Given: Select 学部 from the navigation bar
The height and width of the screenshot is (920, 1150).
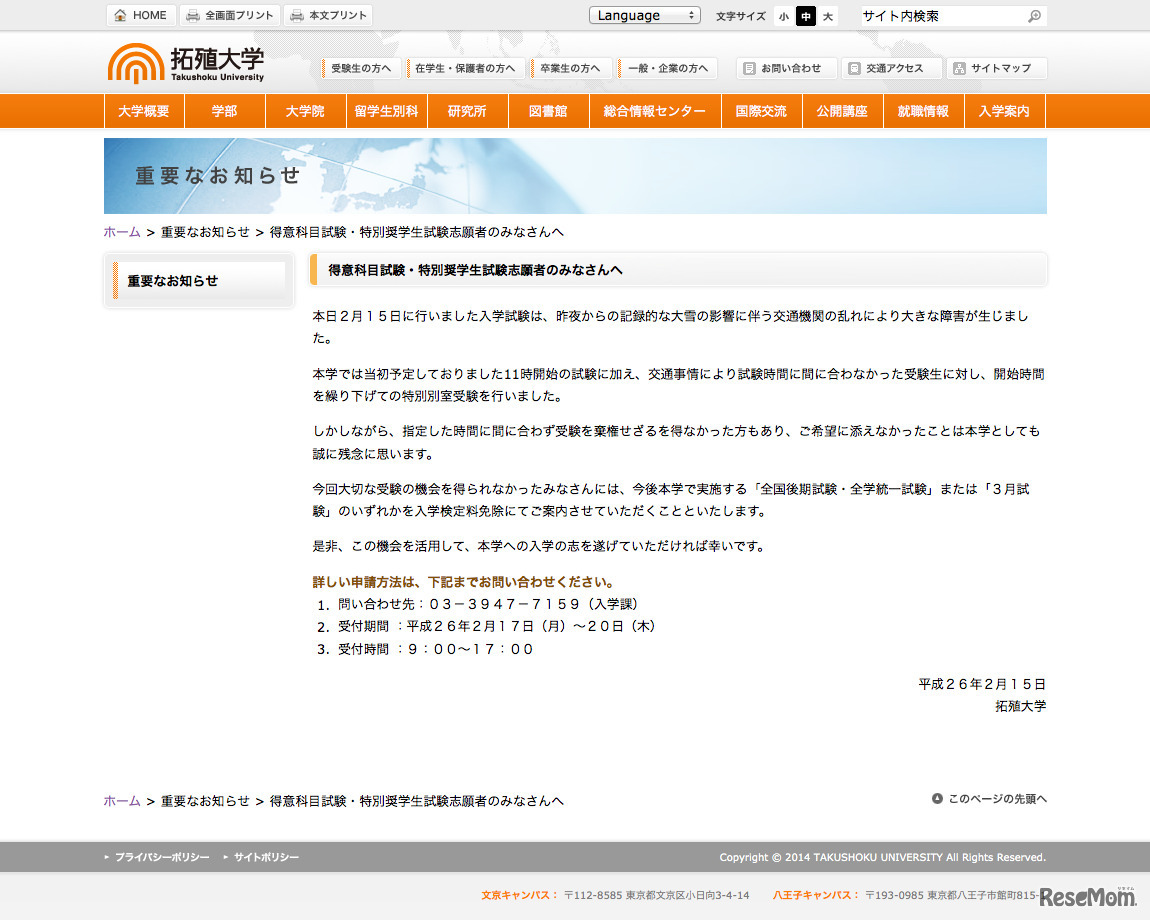Looking at the screenshot, I should click(x=224, y=111).
